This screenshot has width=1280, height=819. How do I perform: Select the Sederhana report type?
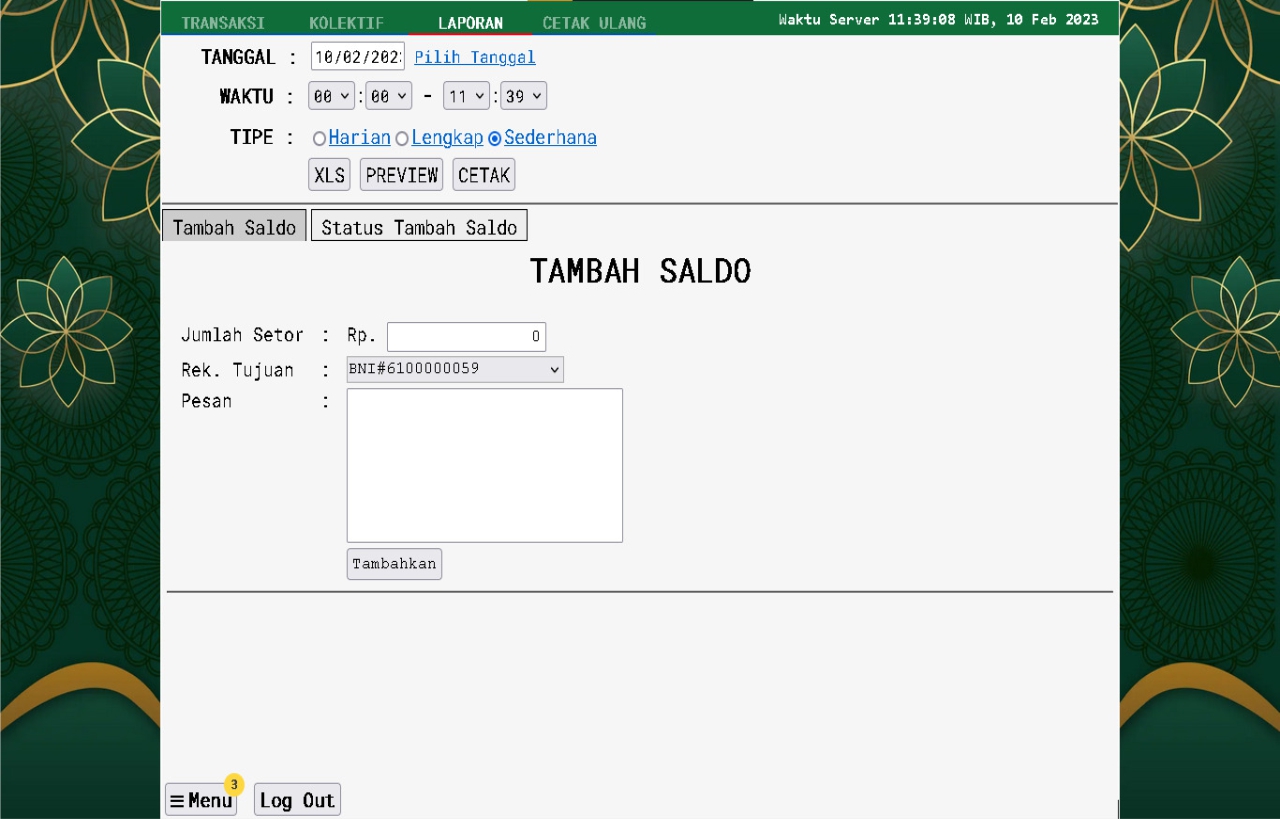tap(495, 138)
